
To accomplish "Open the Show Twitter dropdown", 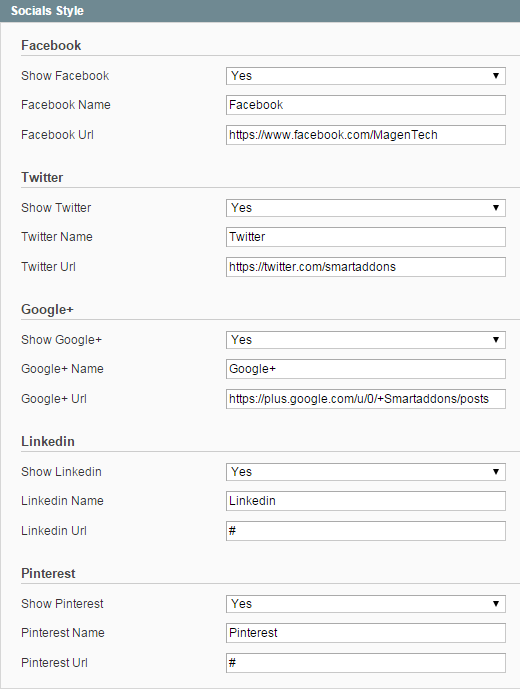I will click(x=366, y=208).
